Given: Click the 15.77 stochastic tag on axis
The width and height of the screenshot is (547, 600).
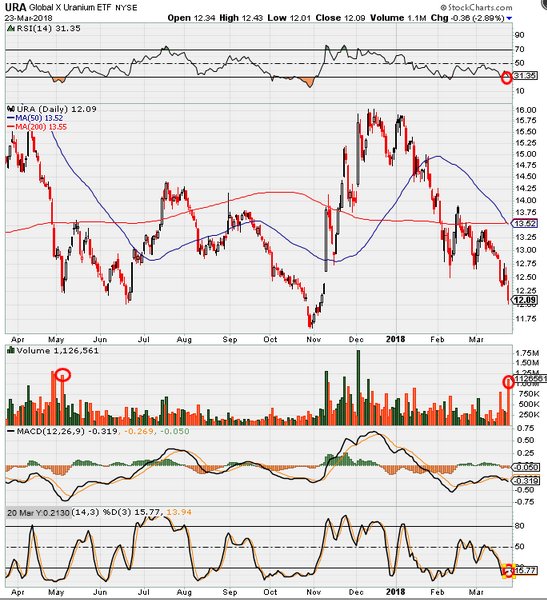Looking at the screenshot, I should [x=526, y=571].
